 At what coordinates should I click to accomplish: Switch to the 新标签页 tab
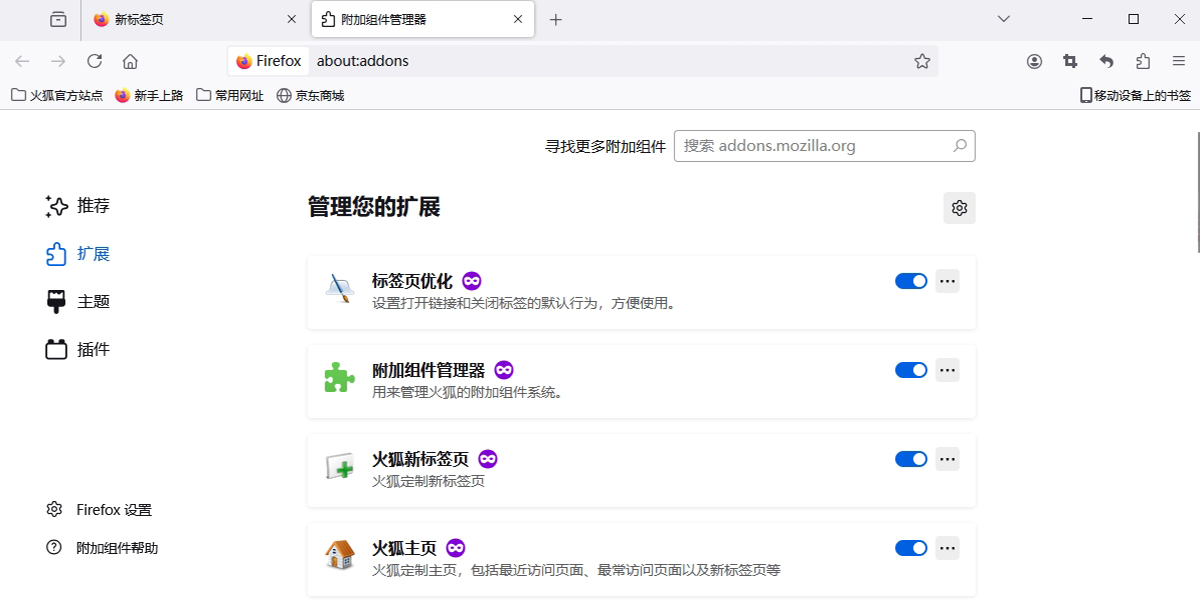coord(195,19)
